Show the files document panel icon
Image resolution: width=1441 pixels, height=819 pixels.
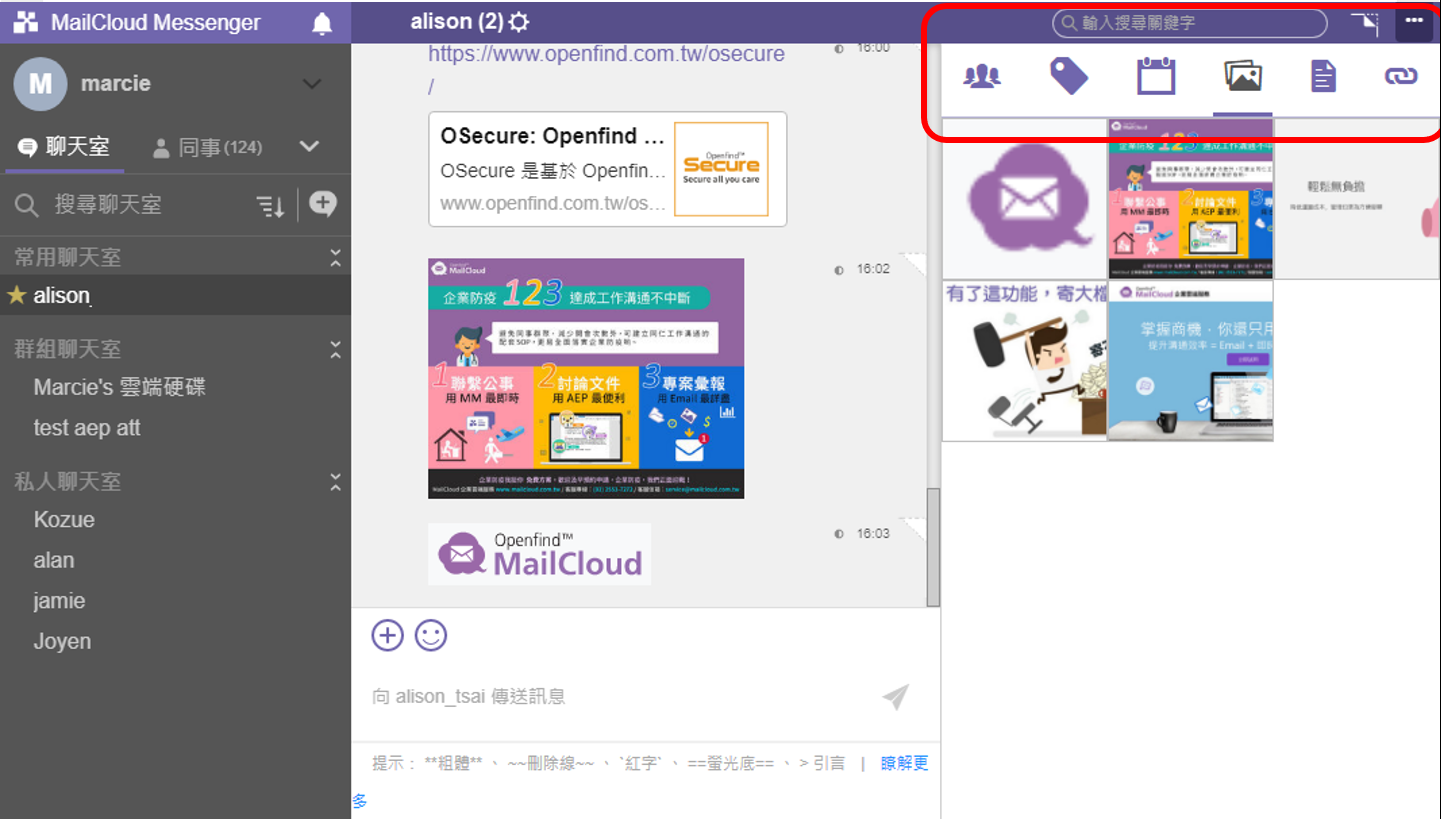pyautogui.click(x=1323, y=76)
